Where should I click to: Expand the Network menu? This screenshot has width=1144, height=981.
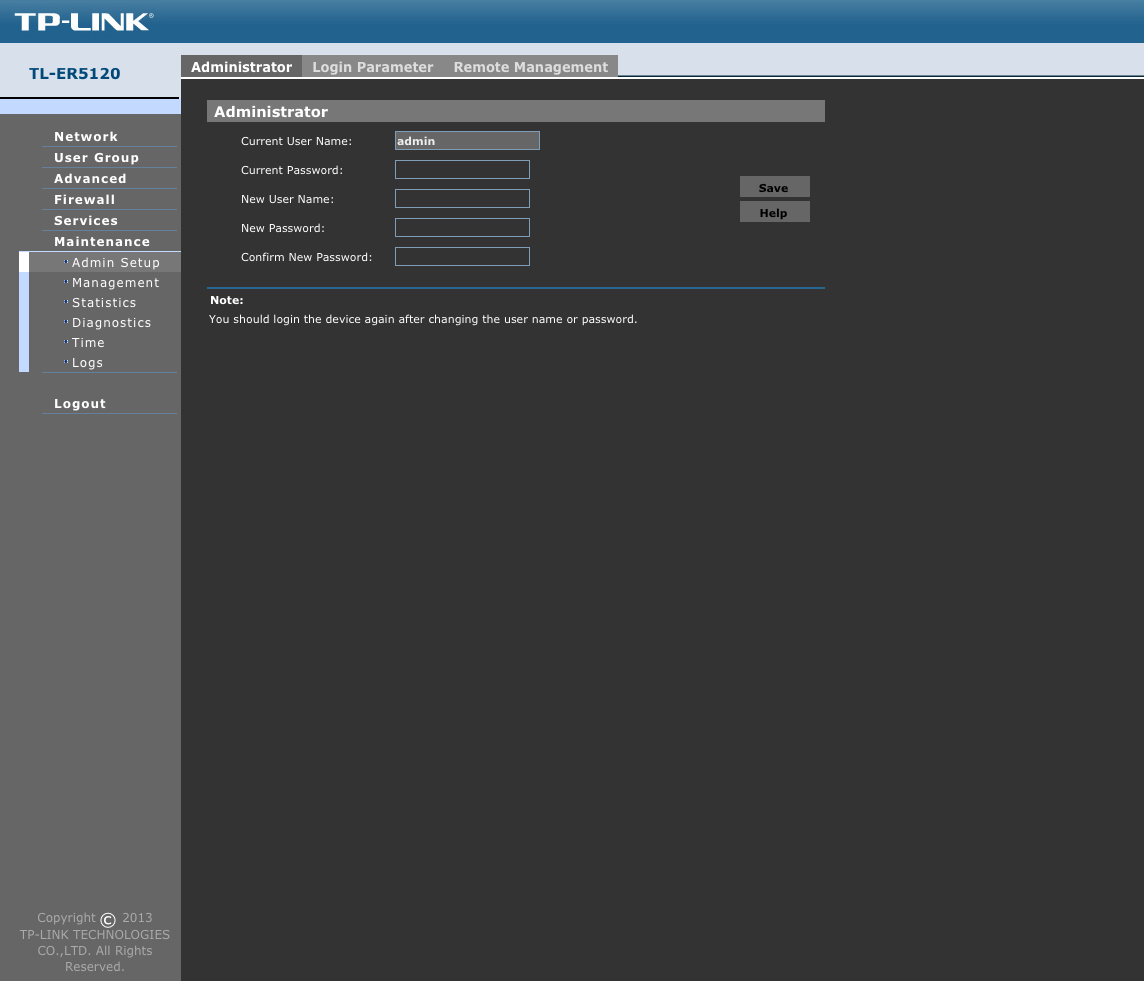coord(85,136)
